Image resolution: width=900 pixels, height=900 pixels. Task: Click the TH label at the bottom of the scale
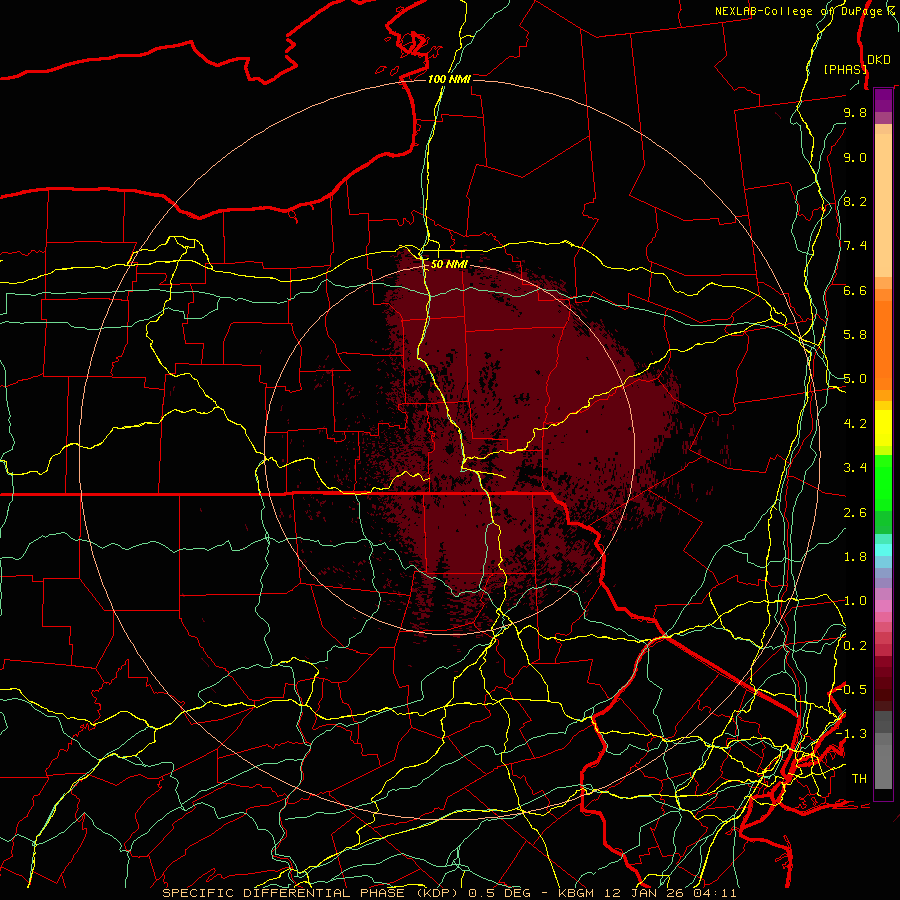point(859,779)
